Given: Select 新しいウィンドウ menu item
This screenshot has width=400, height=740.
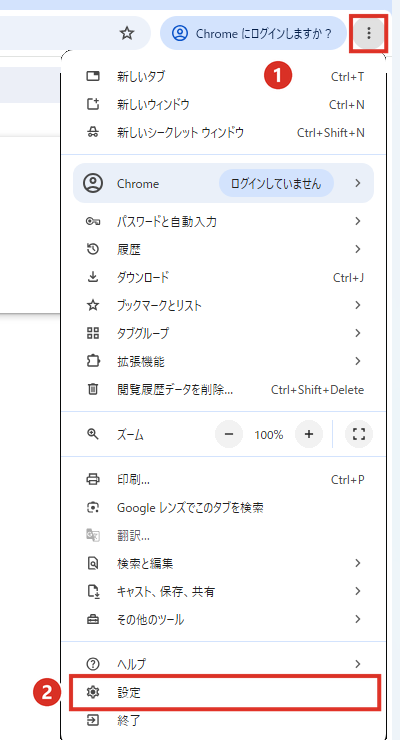Looking at the screenshot, I should pyautogui.click(x=224, y=104).
